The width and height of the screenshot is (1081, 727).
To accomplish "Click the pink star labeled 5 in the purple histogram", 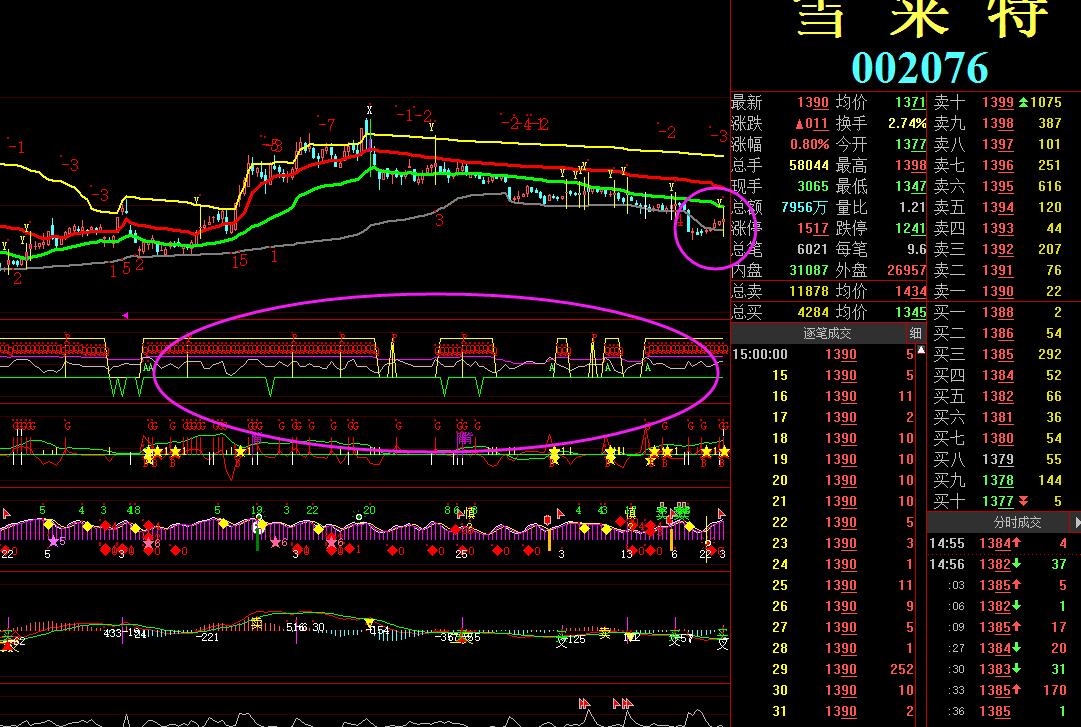I will [x=54, y=542].
